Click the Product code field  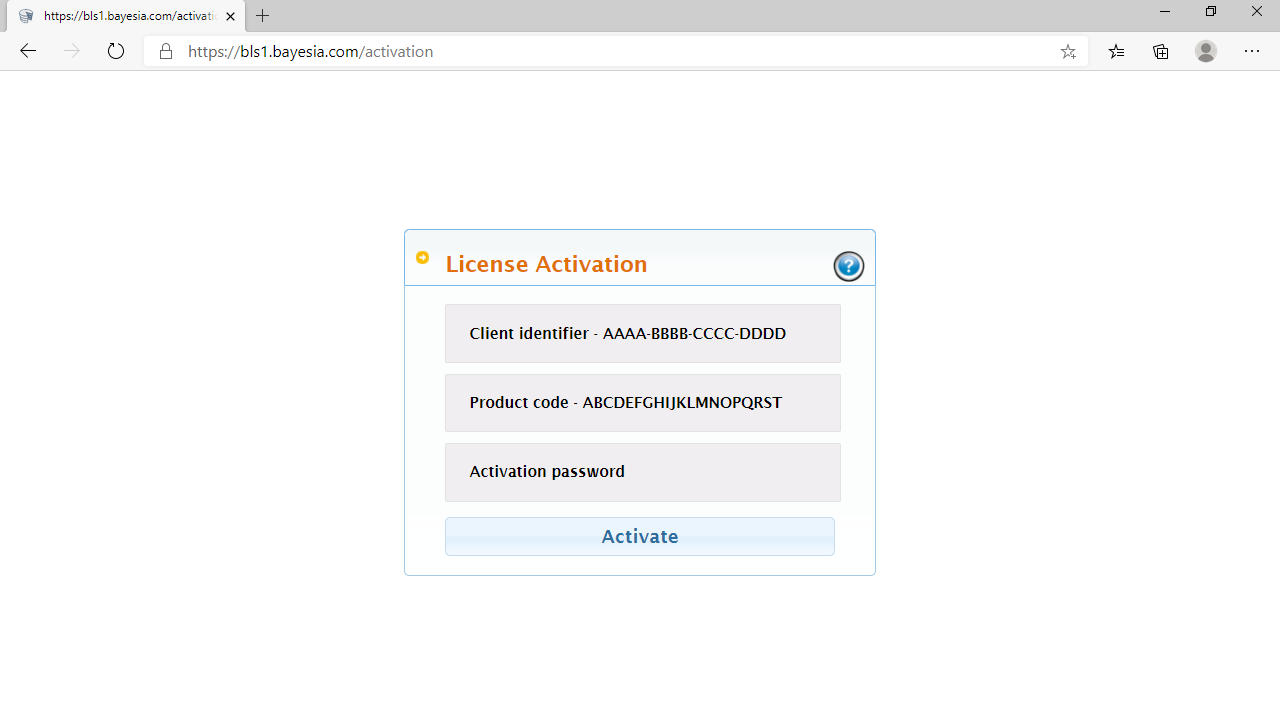[642, 402]
